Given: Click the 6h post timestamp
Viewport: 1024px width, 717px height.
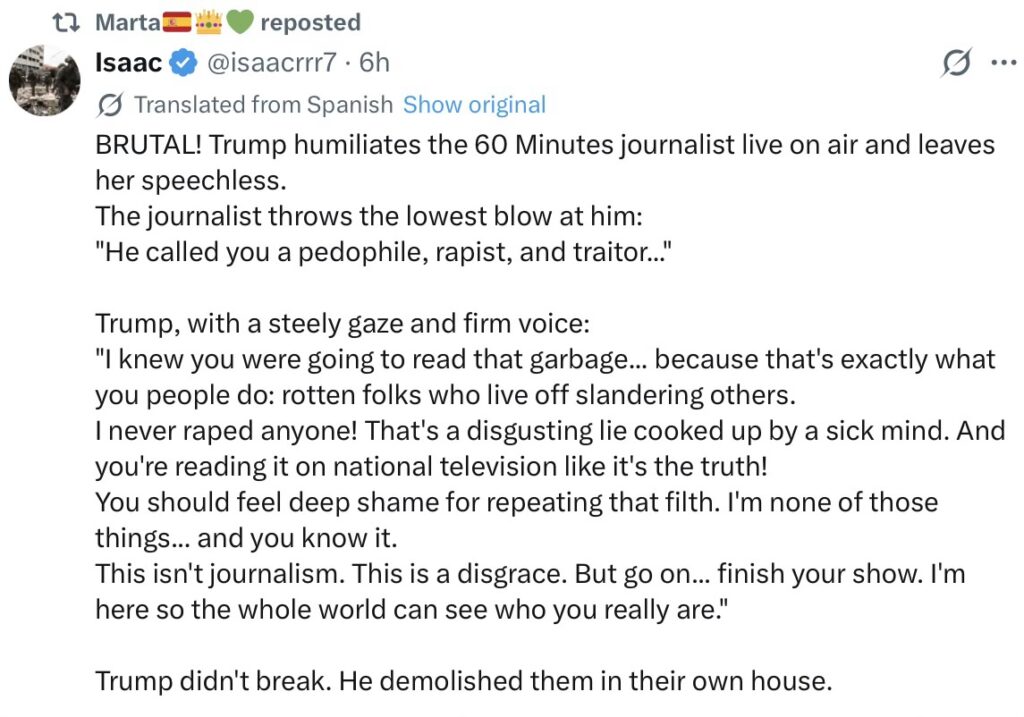Looking at the screenshot, I should 374,63.
